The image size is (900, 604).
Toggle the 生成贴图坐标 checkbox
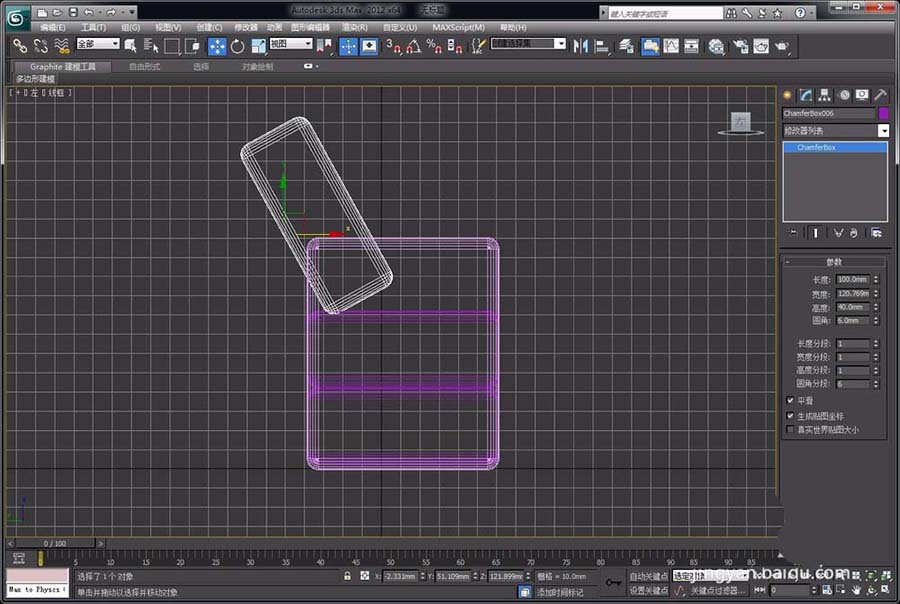[790, 415]
